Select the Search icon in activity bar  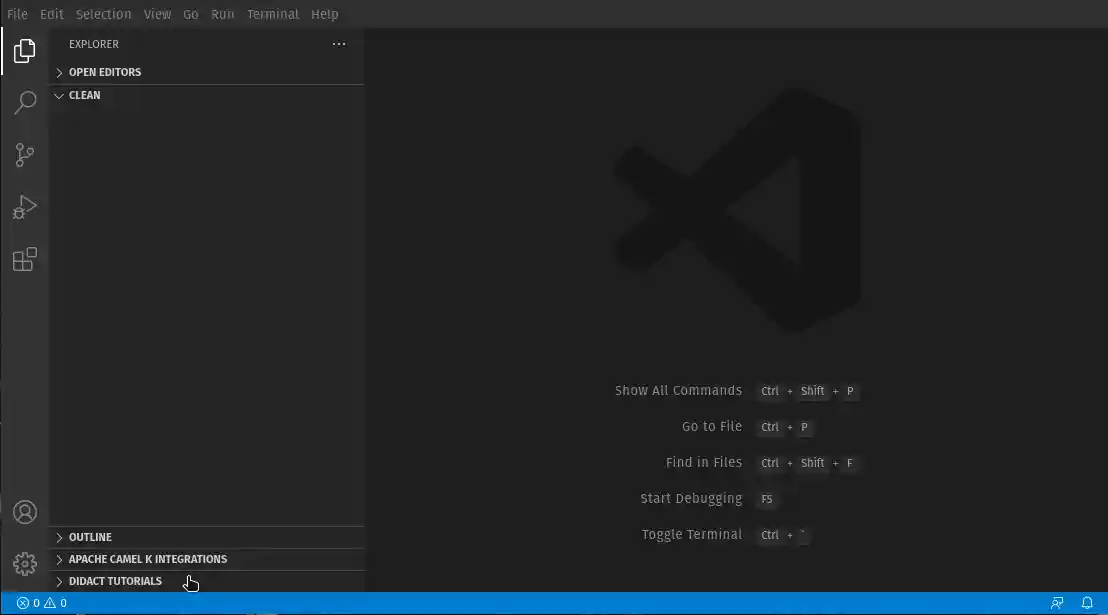24,103
